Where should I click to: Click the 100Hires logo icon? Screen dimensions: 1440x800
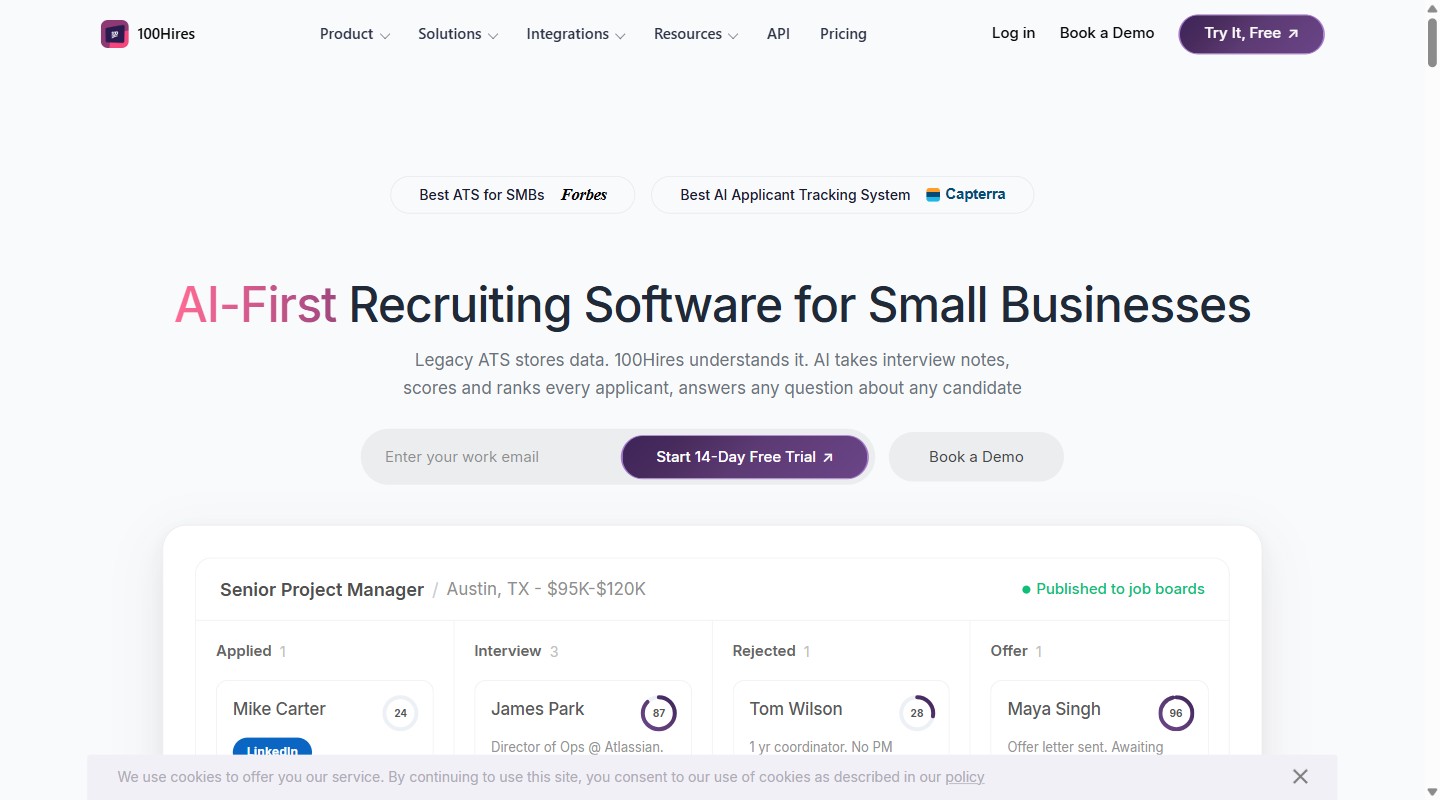(x=115, y=34)
